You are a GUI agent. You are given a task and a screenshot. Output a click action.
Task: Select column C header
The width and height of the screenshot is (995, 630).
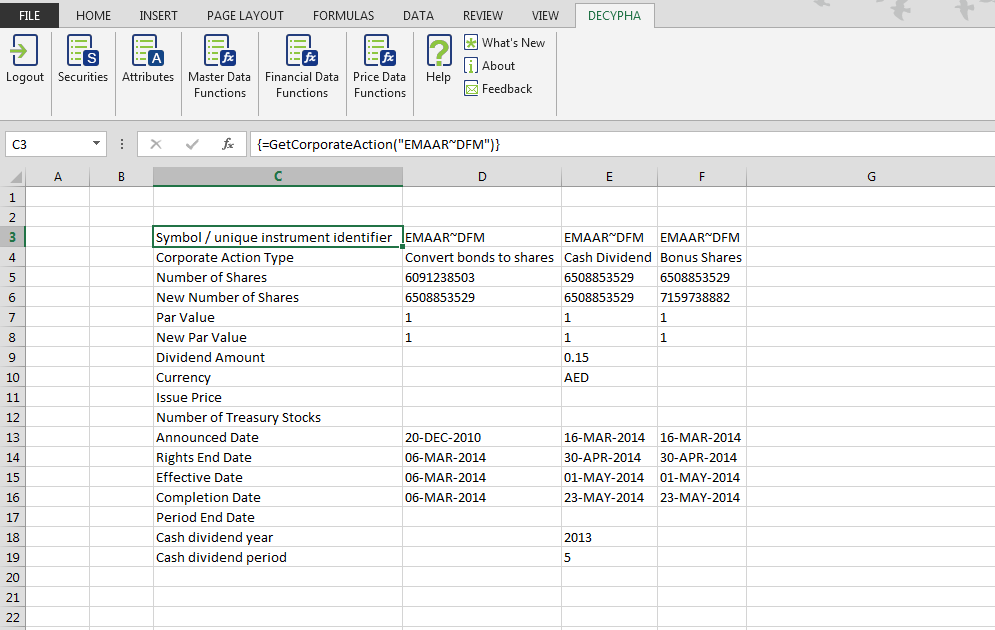[278, 176]
